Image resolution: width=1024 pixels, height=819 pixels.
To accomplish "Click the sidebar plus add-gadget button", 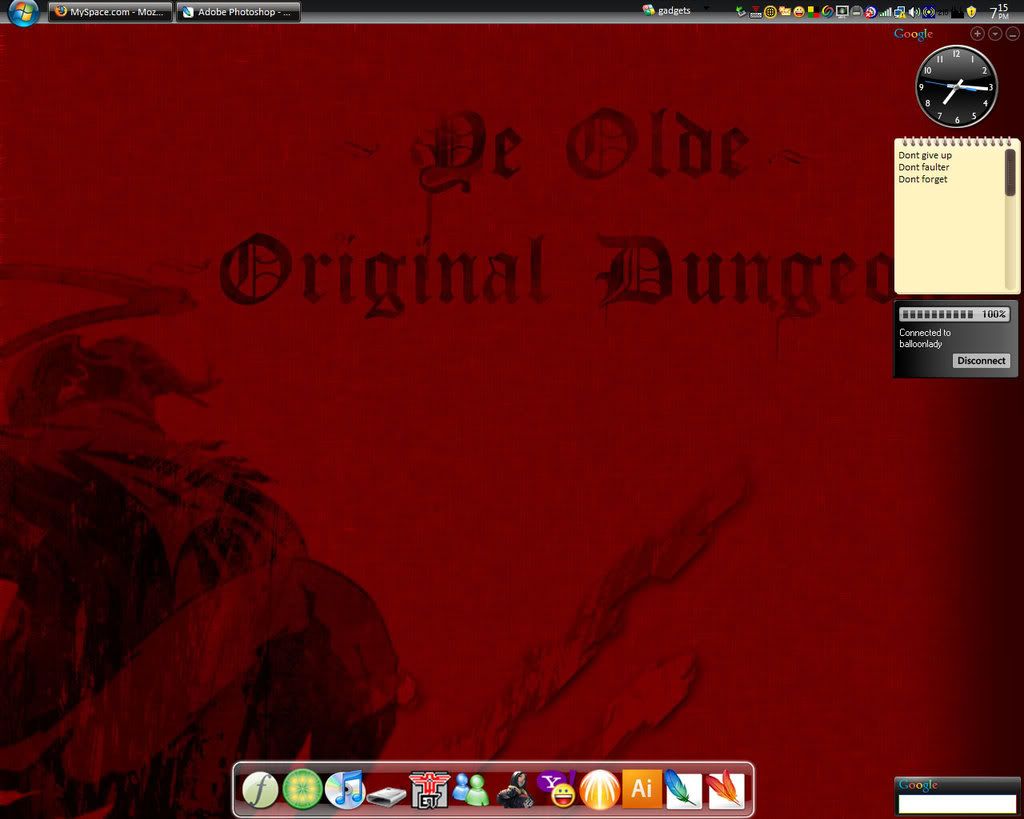I will click(x=978, y=34).
